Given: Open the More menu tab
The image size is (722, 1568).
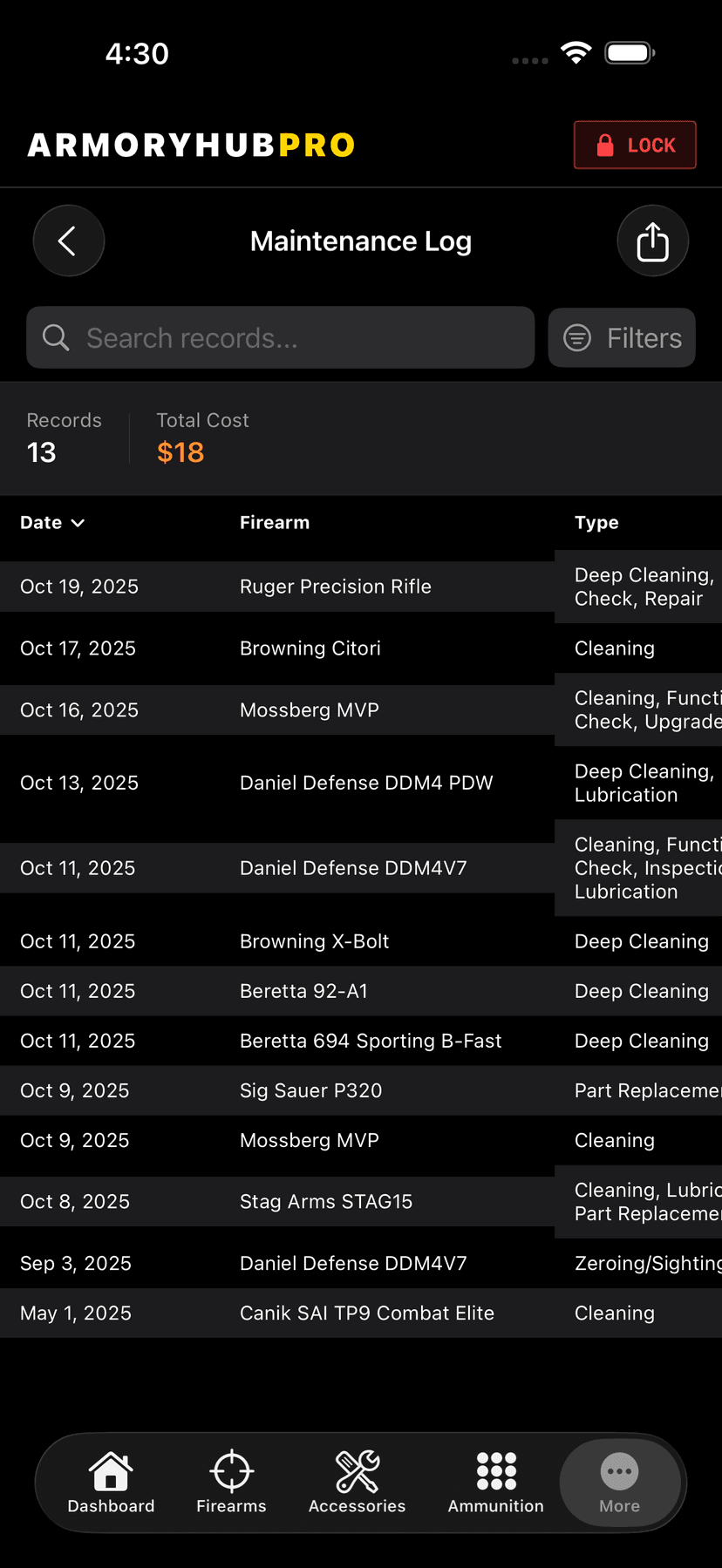Looking at the screenshot, I should point(619,1482).
